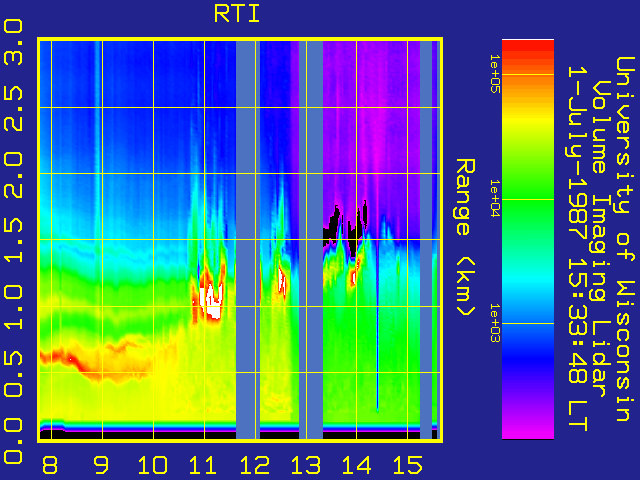640x480 pixels.
Task: Select the time axis label 12
Action: pyautogui.click(x=255, y=465)
